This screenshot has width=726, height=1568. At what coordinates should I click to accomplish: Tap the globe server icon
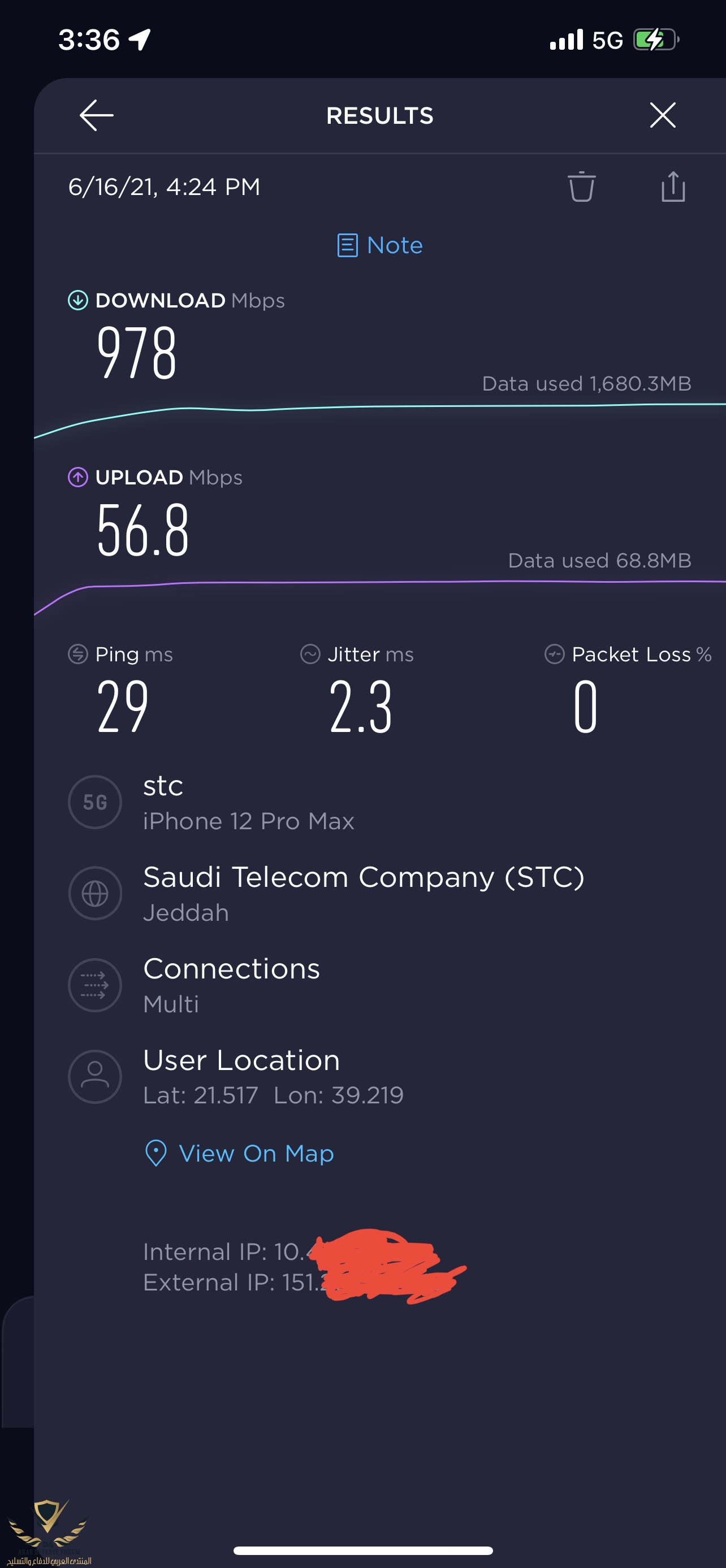coord(95,894)
